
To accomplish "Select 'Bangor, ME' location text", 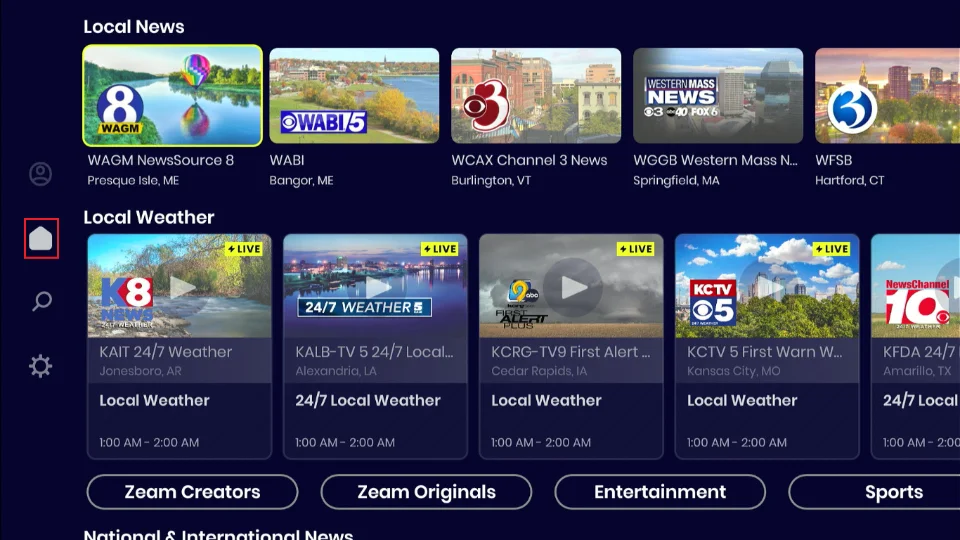I will [x=301, y=181].
